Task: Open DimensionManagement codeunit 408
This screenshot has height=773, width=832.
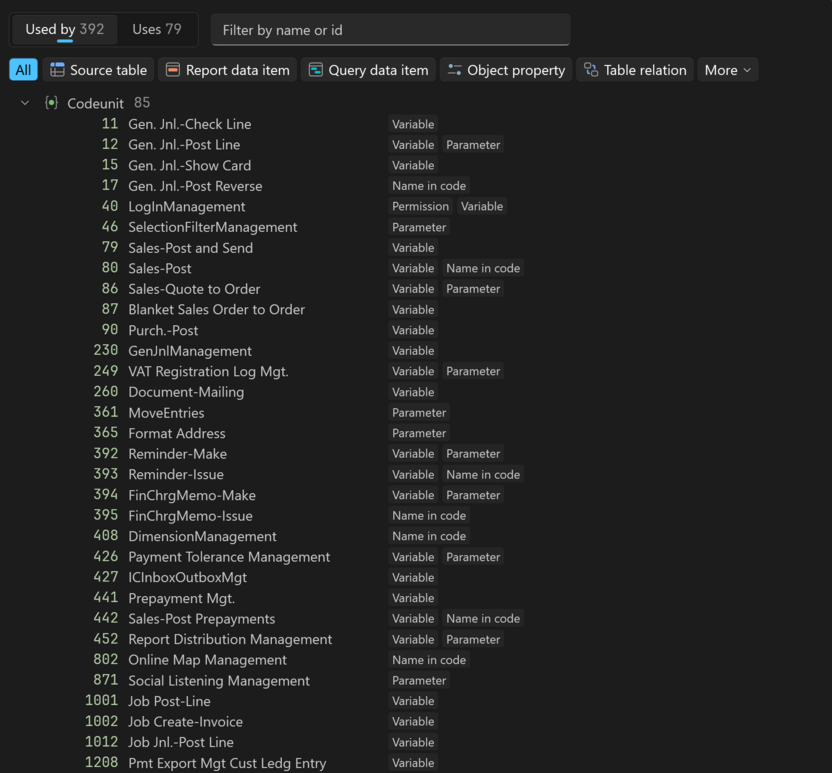Action: coord(202,536)
